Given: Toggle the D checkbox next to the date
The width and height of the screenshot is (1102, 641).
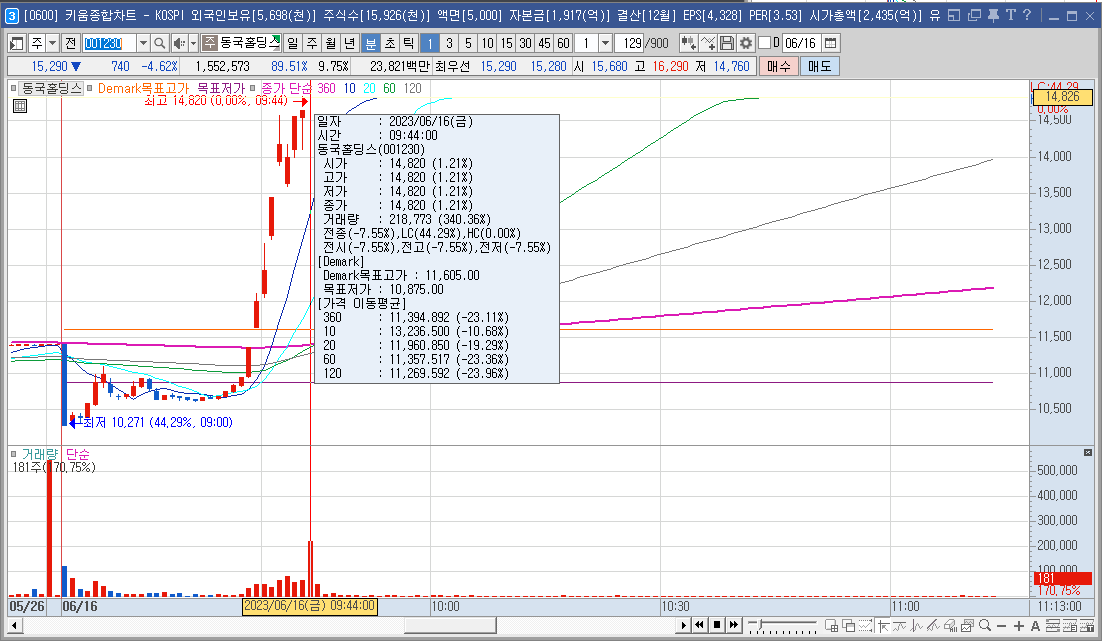Looking at the screenshot, I should point(765,43).
